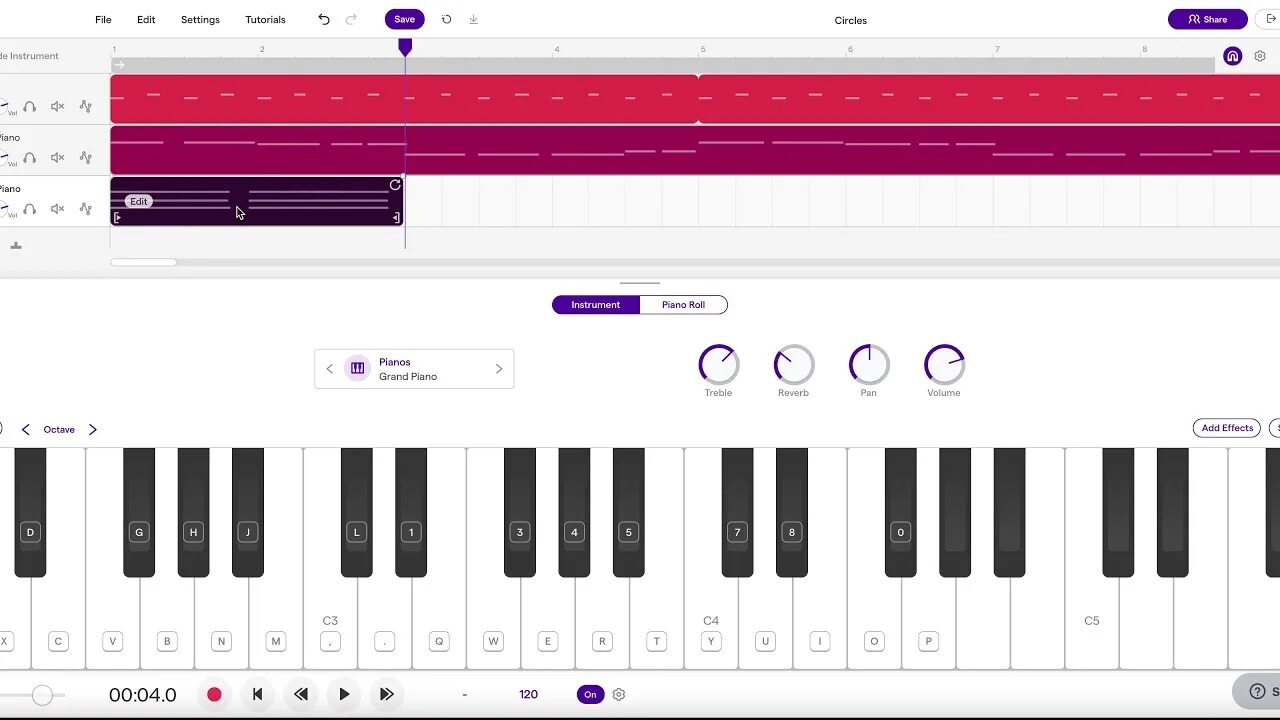Click the timeline horizontal scrollbar
This screenshot has width=1280, height=720.
[143, 262]
